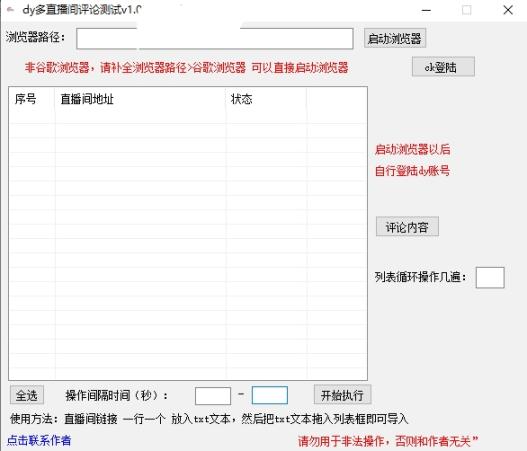
Task: Focus the 浏览器路径 browser path field
Action: coord(214,39)
